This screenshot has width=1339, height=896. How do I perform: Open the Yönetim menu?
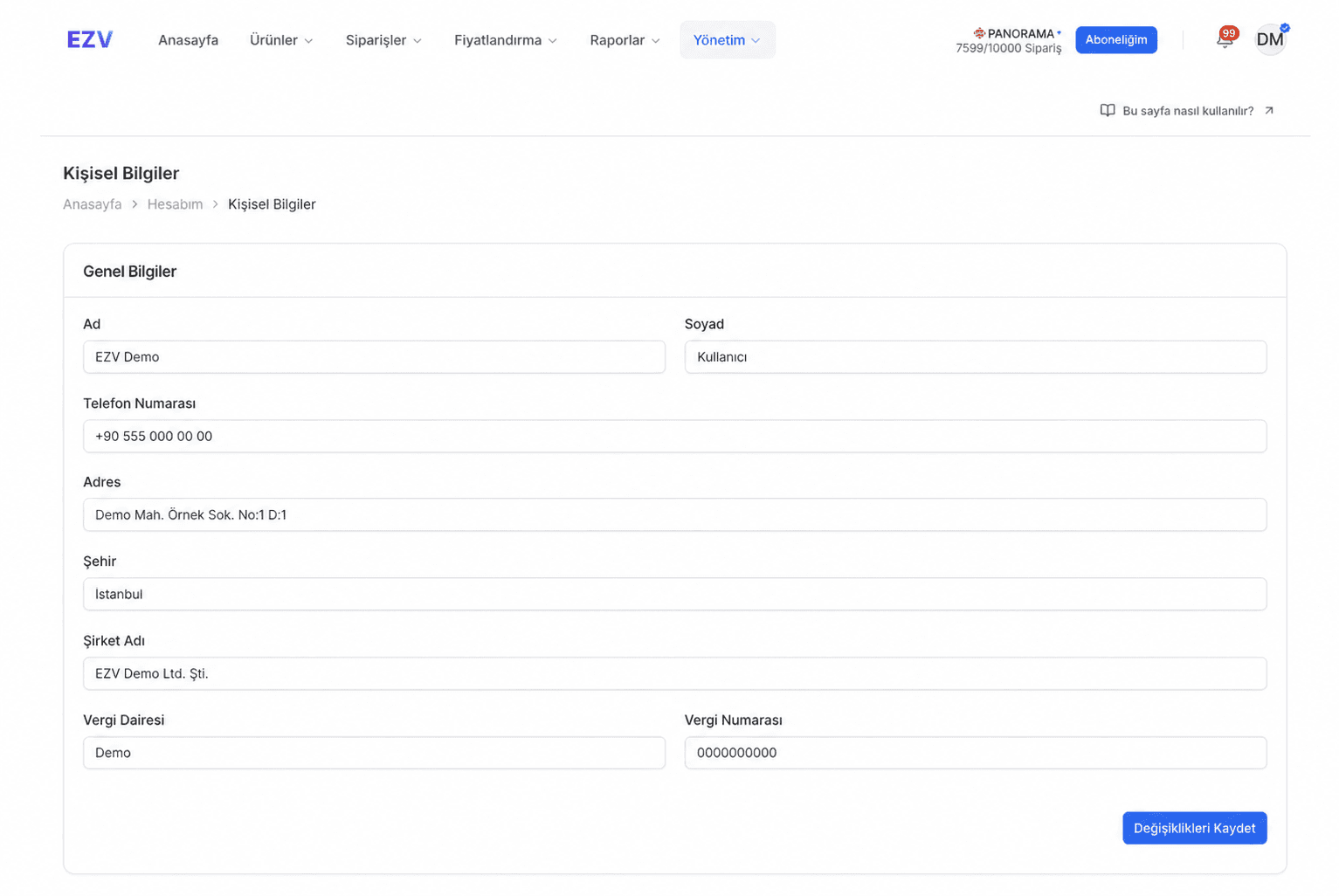(x=728, y=40)
